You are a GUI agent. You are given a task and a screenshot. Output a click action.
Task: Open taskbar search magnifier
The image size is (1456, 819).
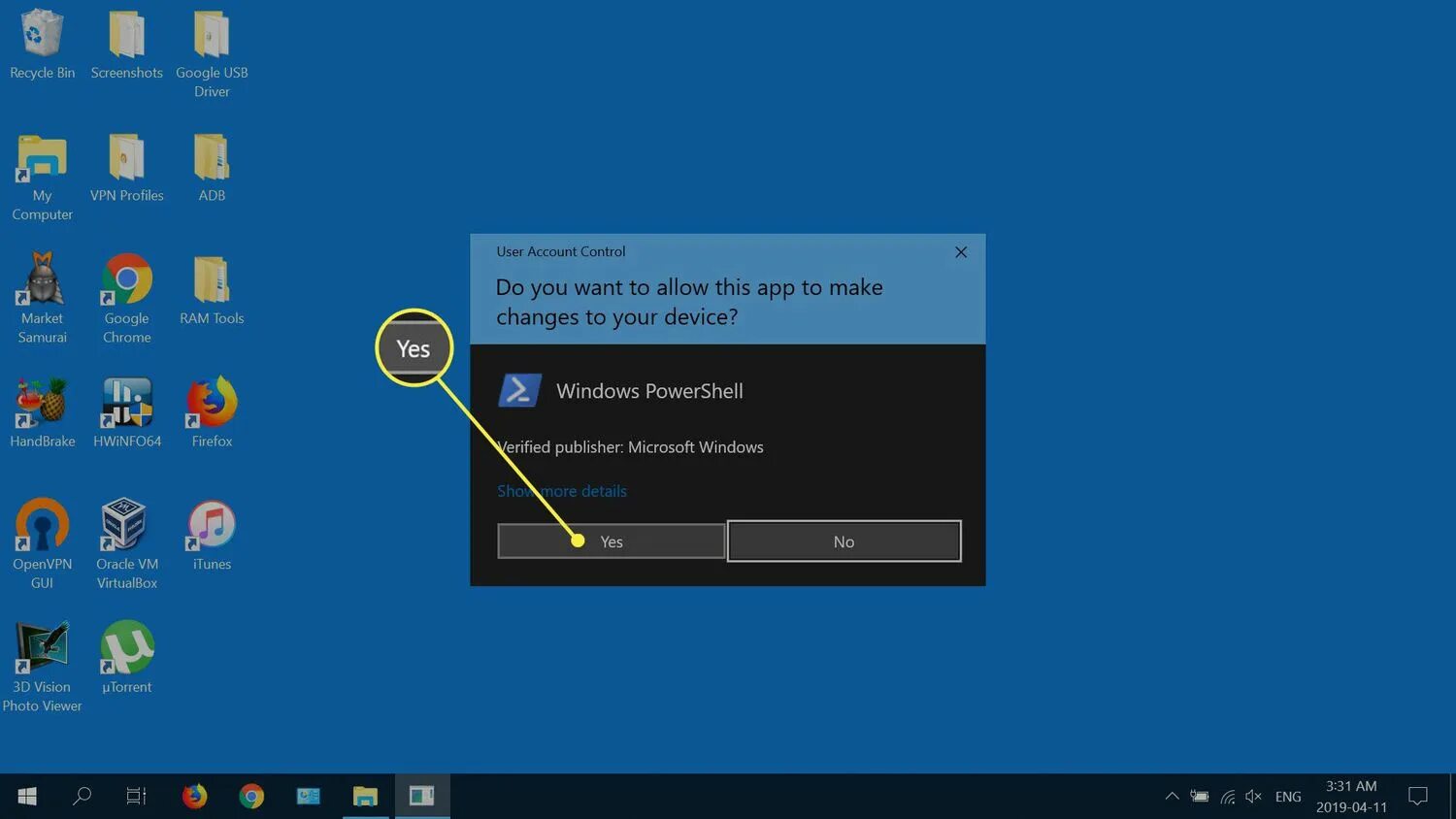coord(82,796)
